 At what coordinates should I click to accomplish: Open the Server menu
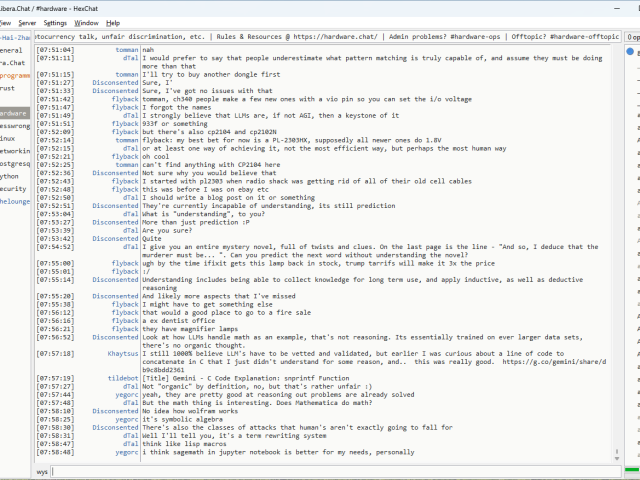pos(27,22)
